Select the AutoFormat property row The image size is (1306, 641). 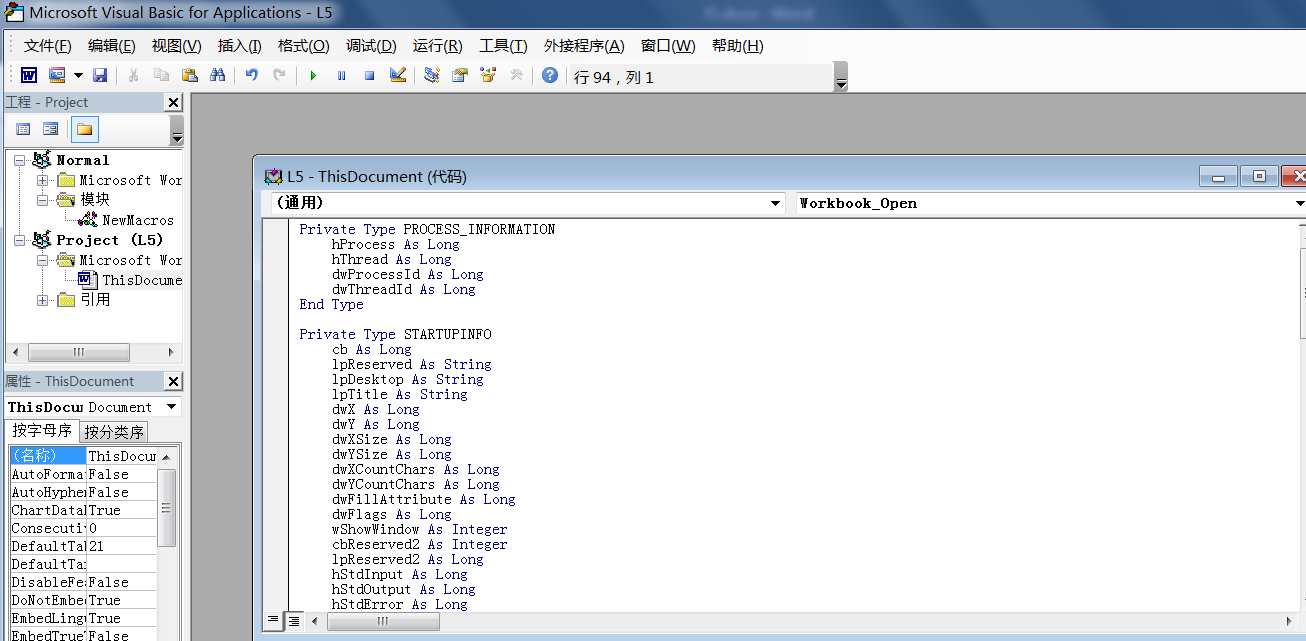[84, 474]
